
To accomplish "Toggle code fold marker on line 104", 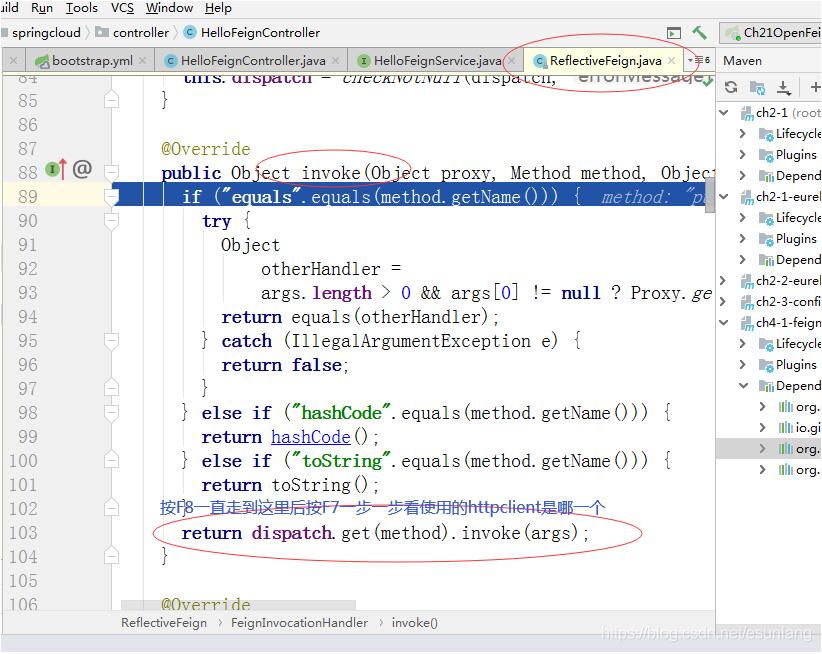I will click(x=112, y=555).
